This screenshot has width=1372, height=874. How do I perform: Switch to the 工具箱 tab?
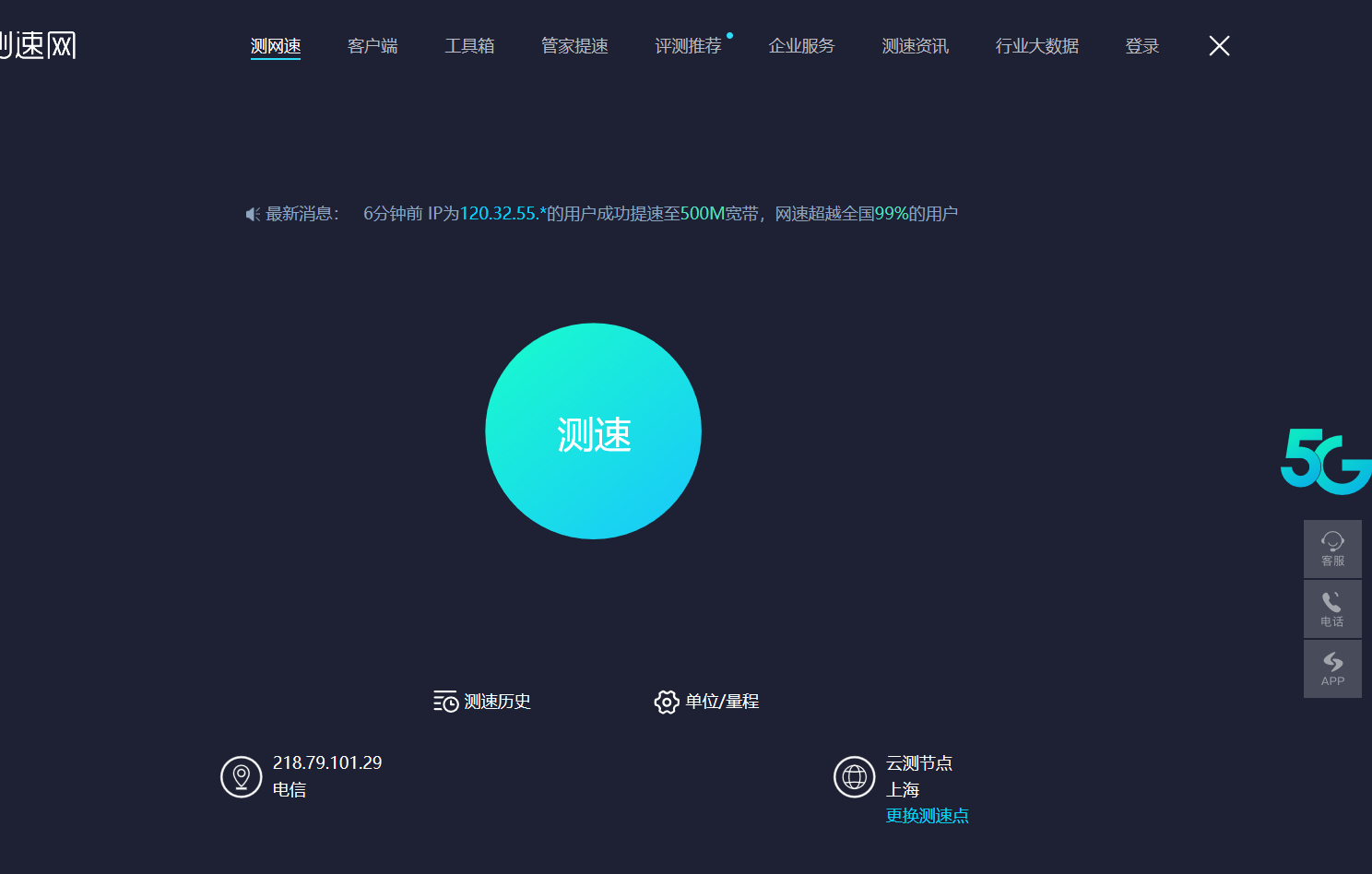pyautogui.click(x=470, y=46)
